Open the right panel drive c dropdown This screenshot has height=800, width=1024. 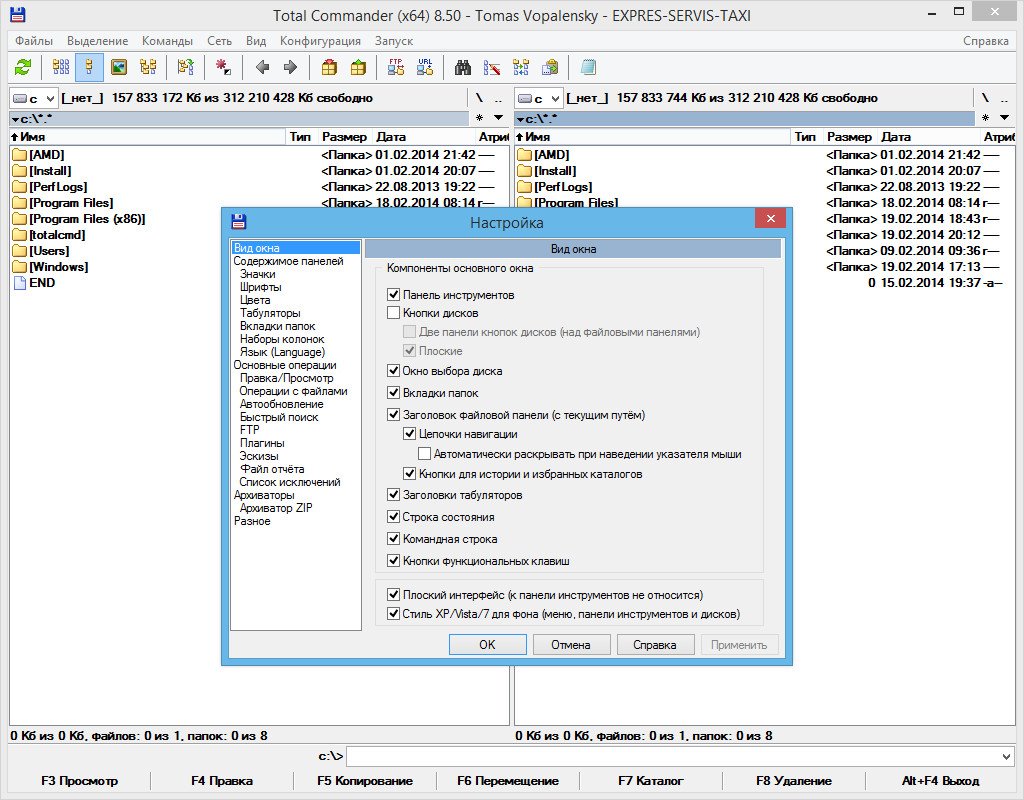(x=539, y=99)
